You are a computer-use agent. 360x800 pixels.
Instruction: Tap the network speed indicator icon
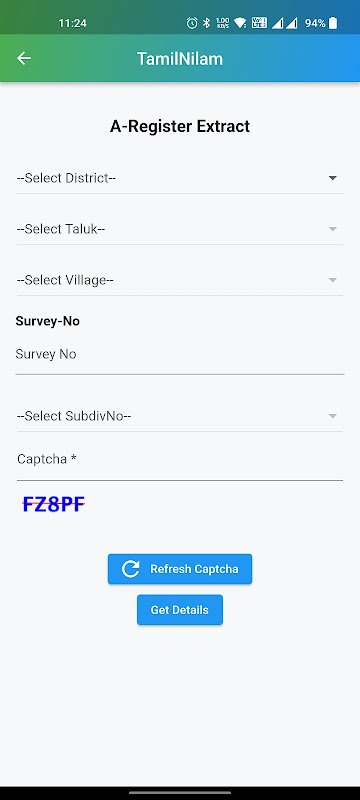(x=222, y=23)
